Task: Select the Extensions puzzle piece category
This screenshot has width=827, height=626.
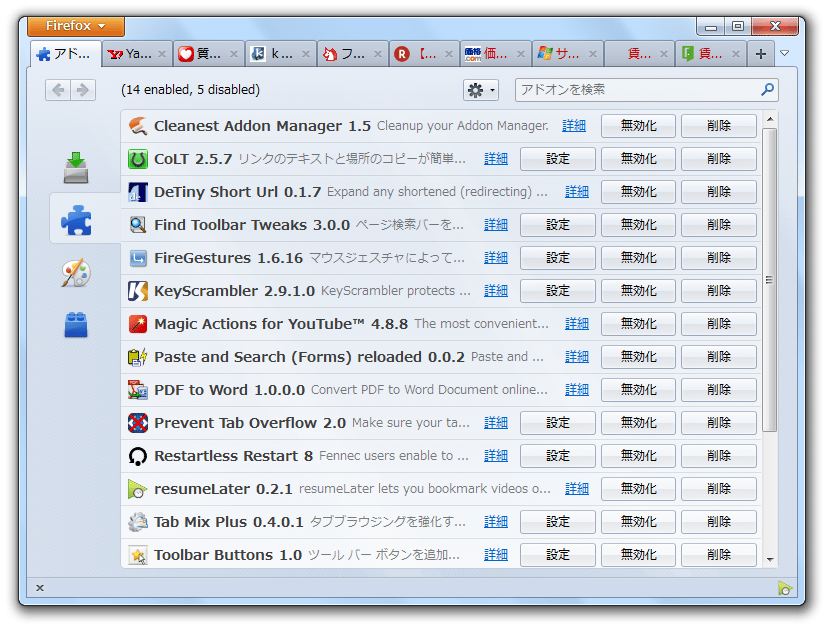Action: point(76,219)
